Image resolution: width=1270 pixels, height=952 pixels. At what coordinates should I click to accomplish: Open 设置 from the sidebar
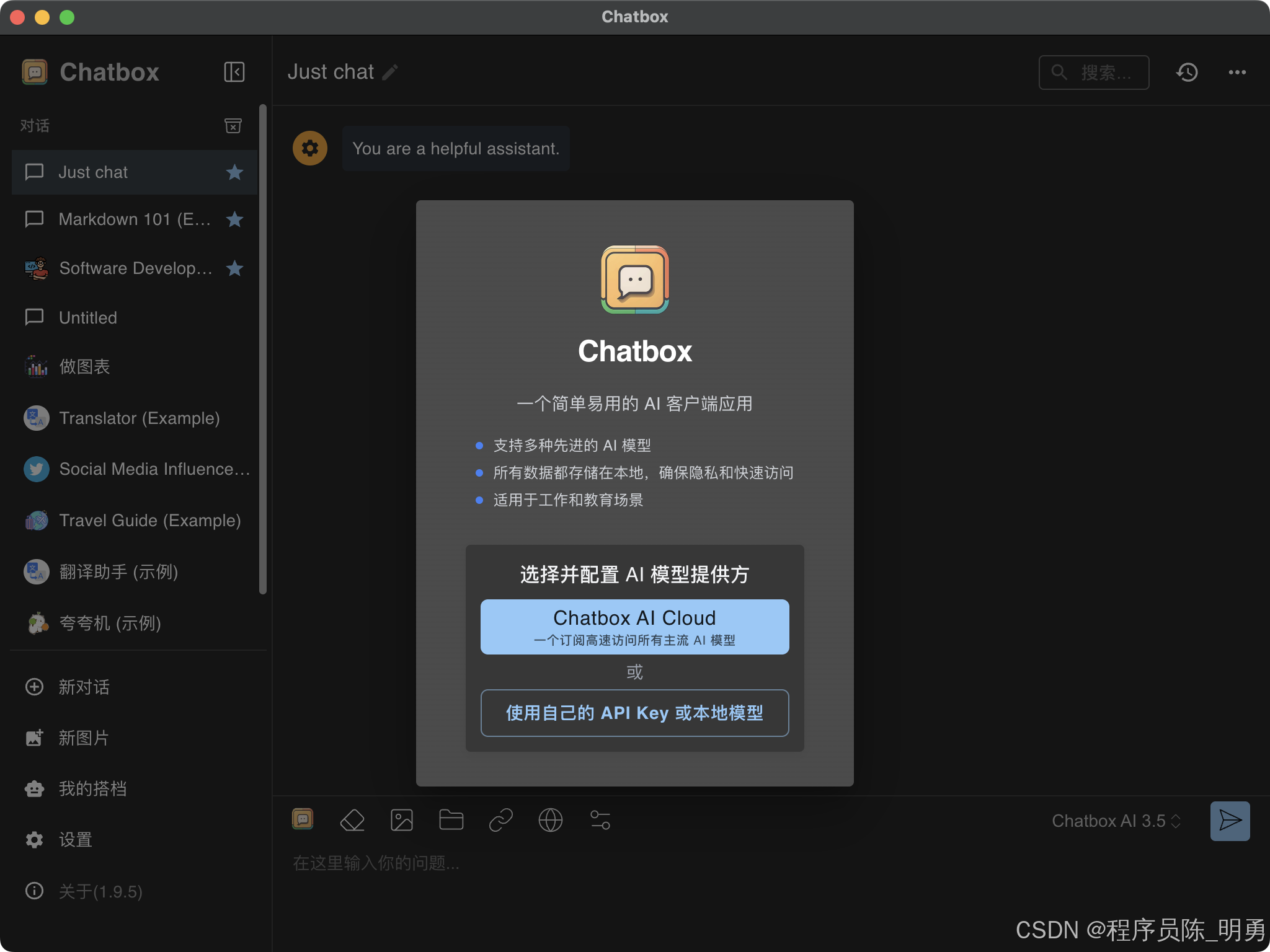coord(74,839)
